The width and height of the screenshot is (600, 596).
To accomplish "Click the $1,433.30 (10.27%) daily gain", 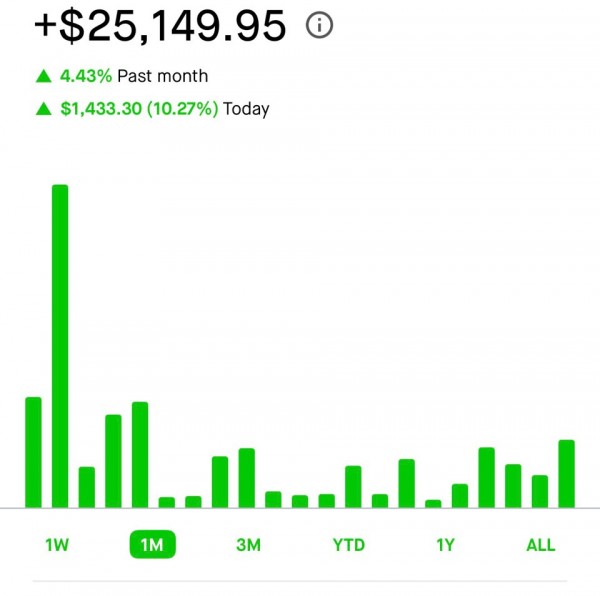I will pos(139,109).
